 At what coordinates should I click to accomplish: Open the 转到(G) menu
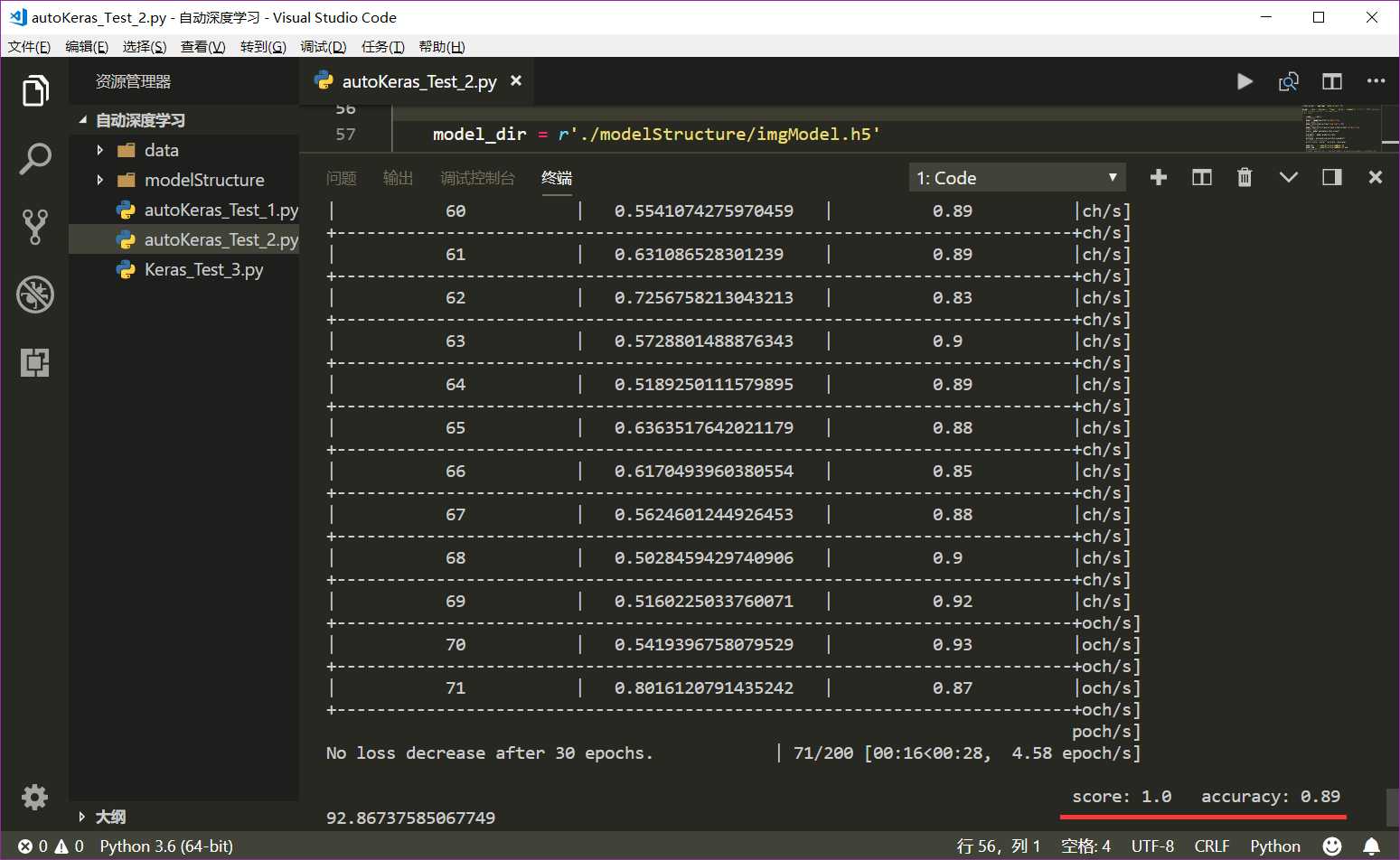click(x=263, y=47)
